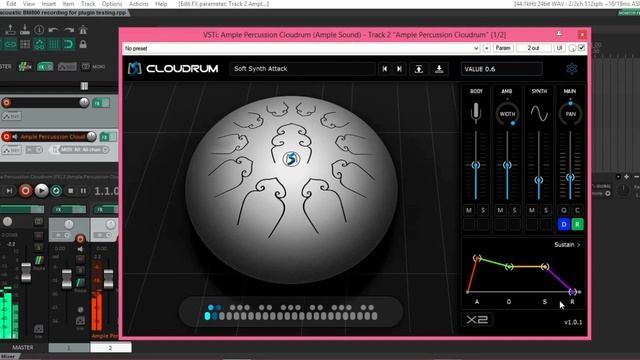Click the plus button beside preset dropdown
Image resolution: width=640 pixels, height=360 pixels.
point(487,48)
